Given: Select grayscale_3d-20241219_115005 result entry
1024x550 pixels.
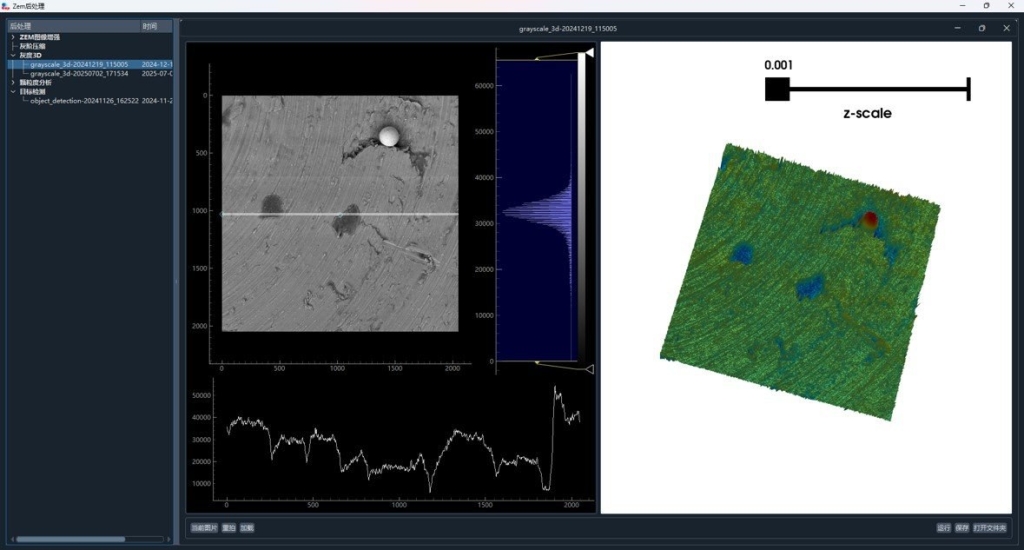Looking at the screenshot, I should pos(78,64).
